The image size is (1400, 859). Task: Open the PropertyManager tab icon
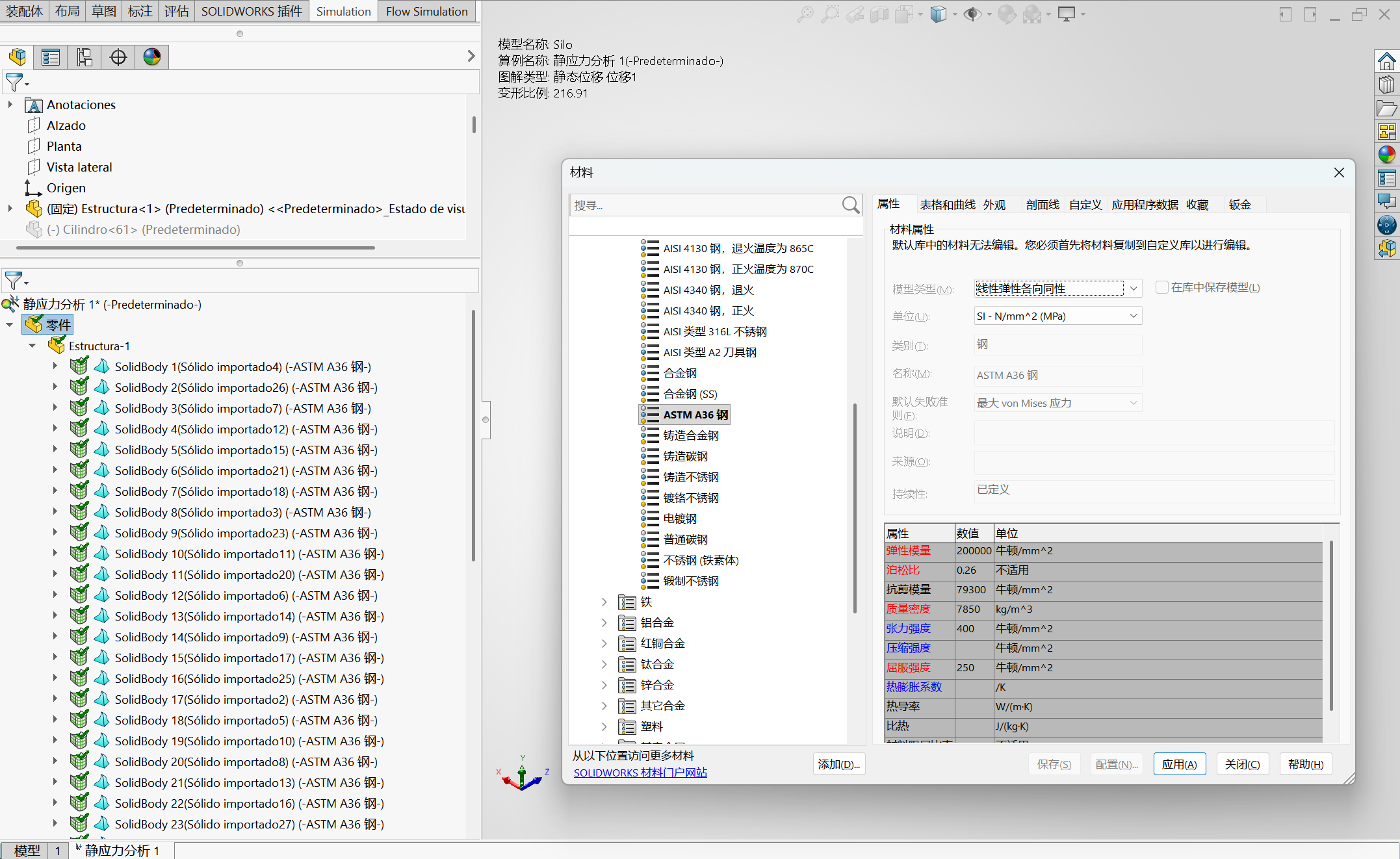51,57
